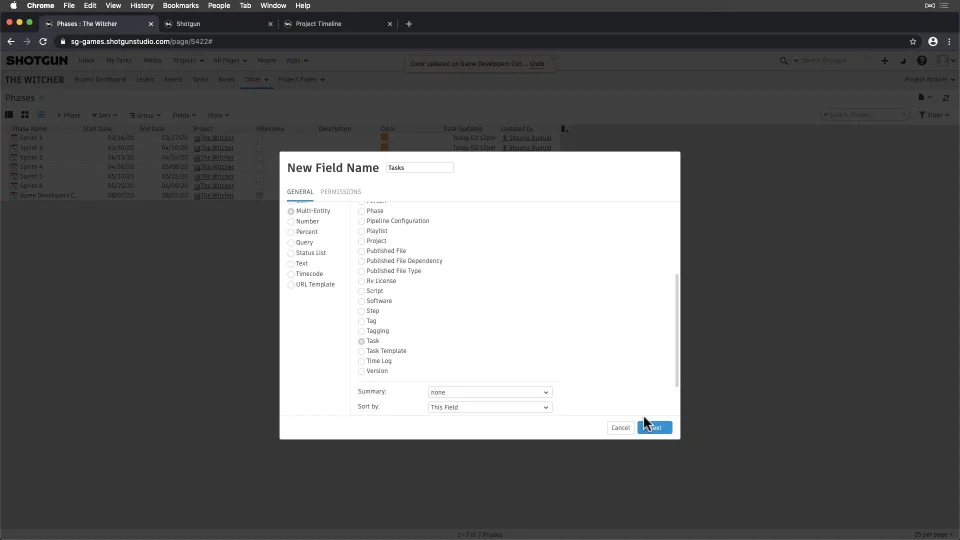Open the Sort dropdown
Viewport: 960px width, 540px height.
104,115
